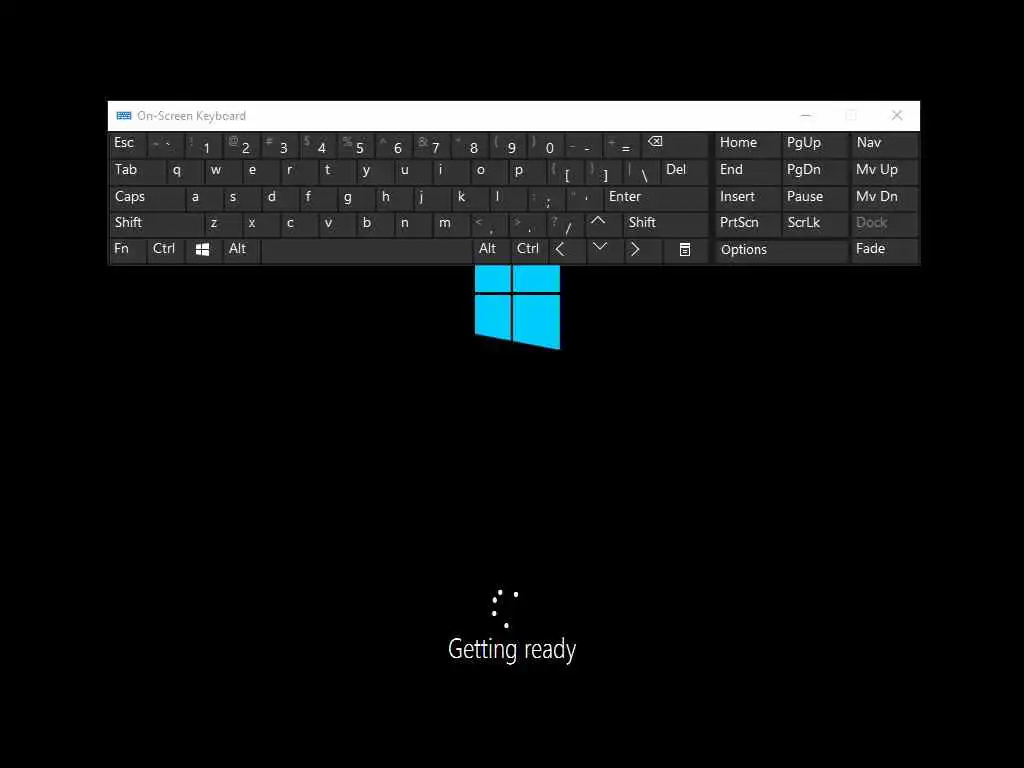Tap the Insert key
The height and width of the screenshot is (768, 1024).
pos(747,197)
